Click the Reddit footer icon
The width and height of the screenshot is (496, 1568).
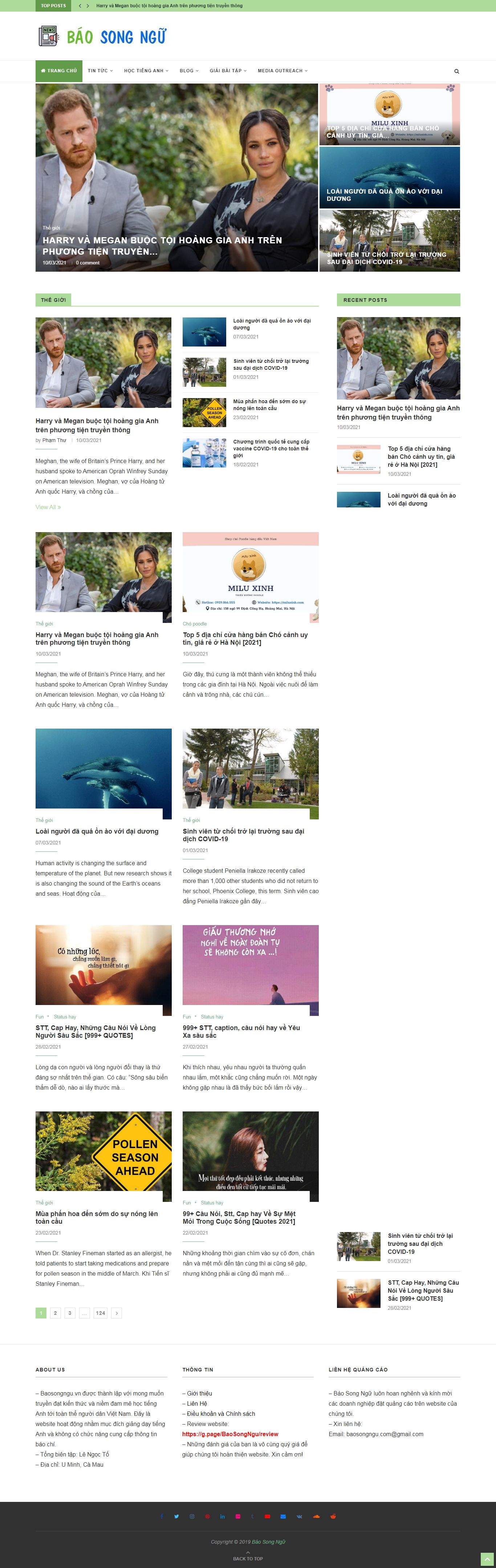333,1516
